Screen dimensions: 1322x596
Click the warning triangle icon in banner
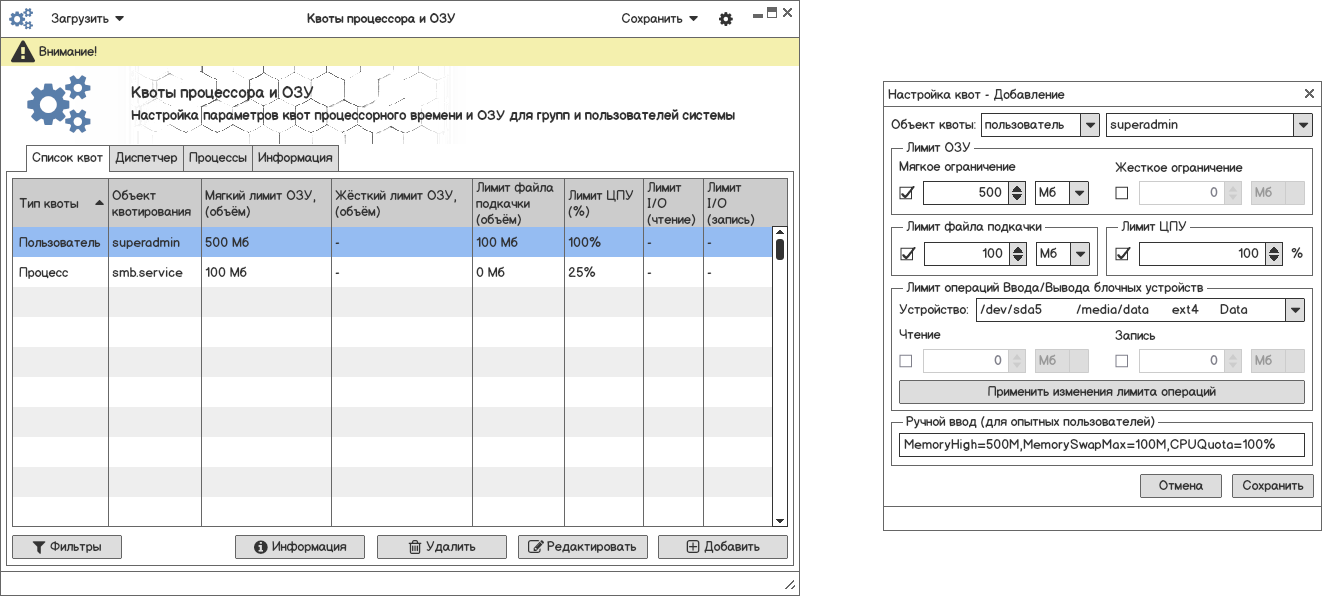[x=19, y=51]
